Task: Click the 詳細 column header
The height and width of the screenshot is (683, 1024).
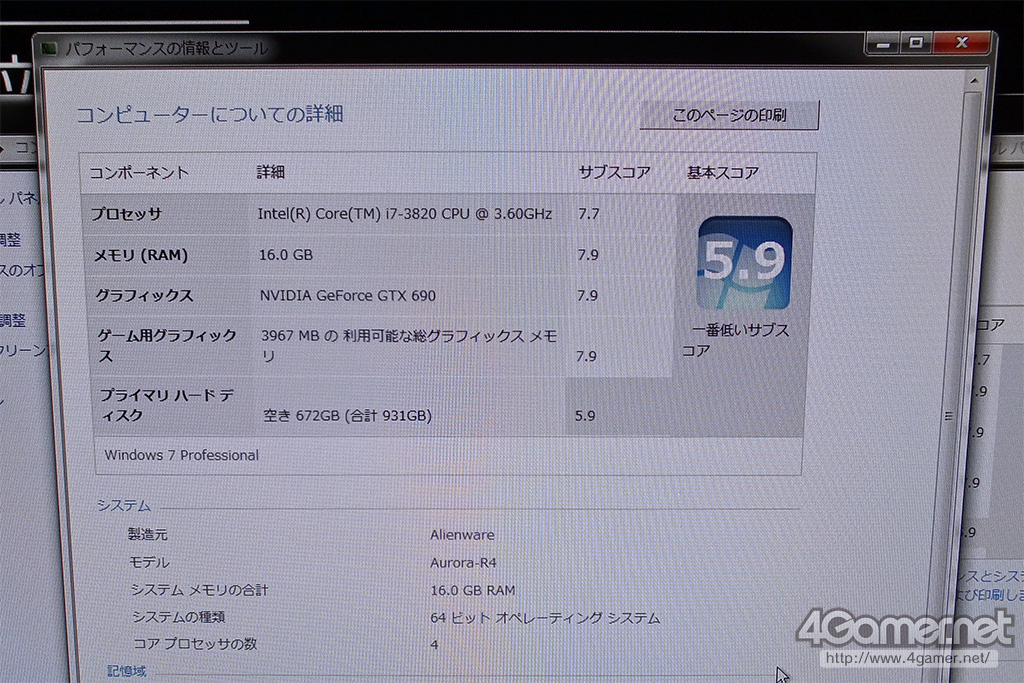Action: click(270, 172)
